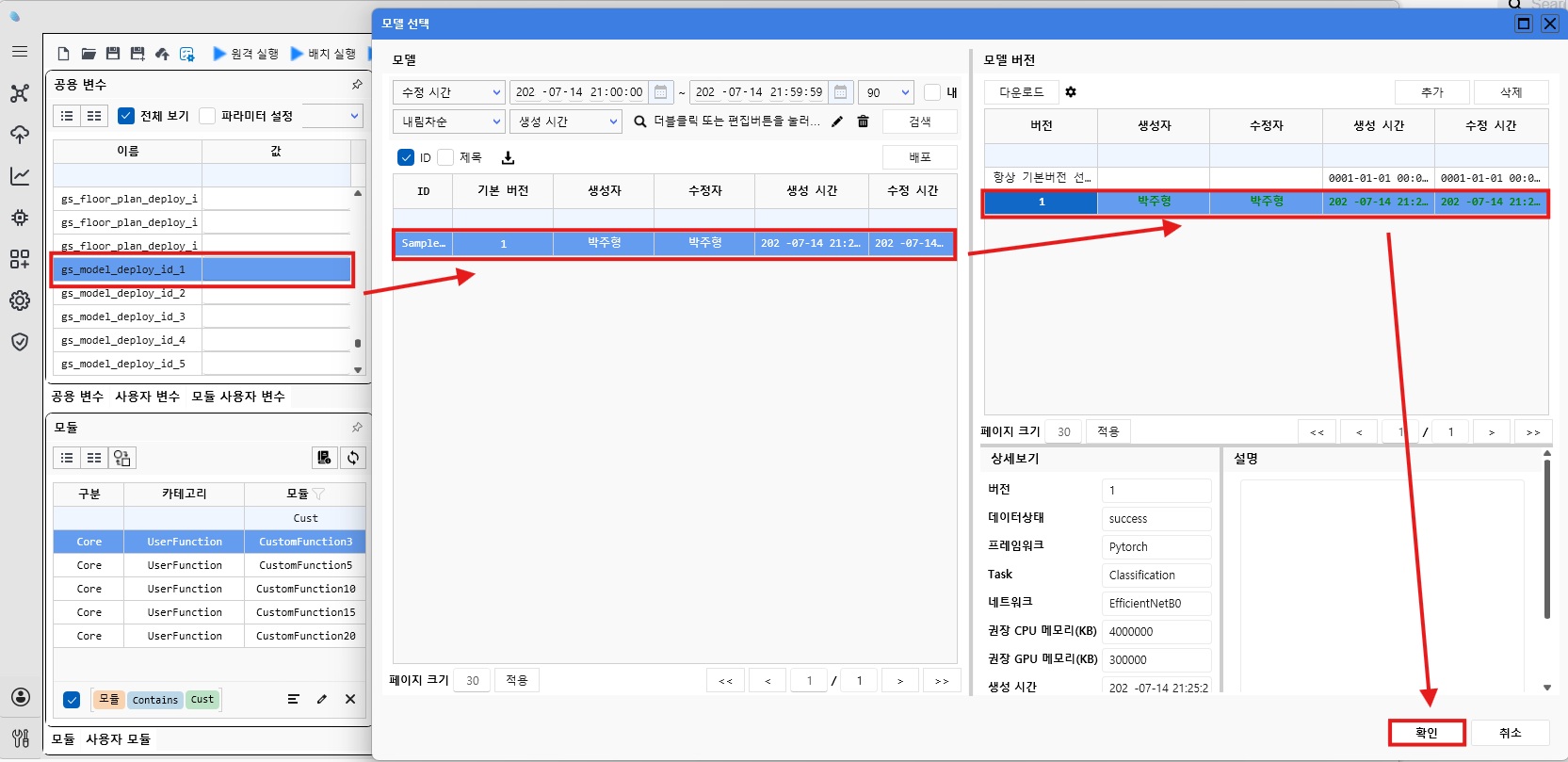The image size is (1568, 762).
Task: Select the gs_model_deploy_id_3 variable row
Action: pos(123,317)
